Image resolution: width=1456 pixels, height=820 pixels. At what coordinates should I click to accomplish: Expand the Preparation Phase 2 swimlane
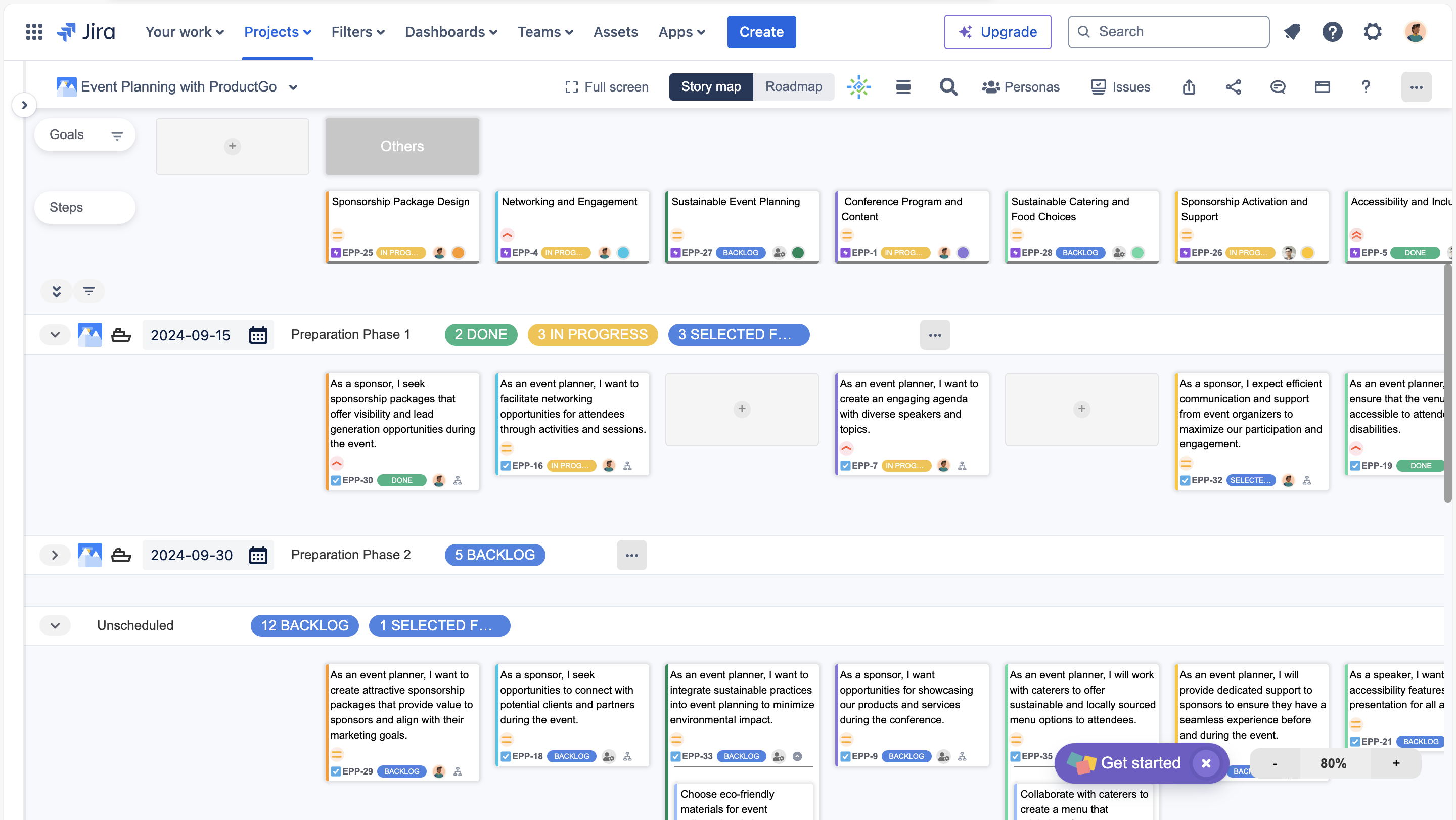point(55,555)
